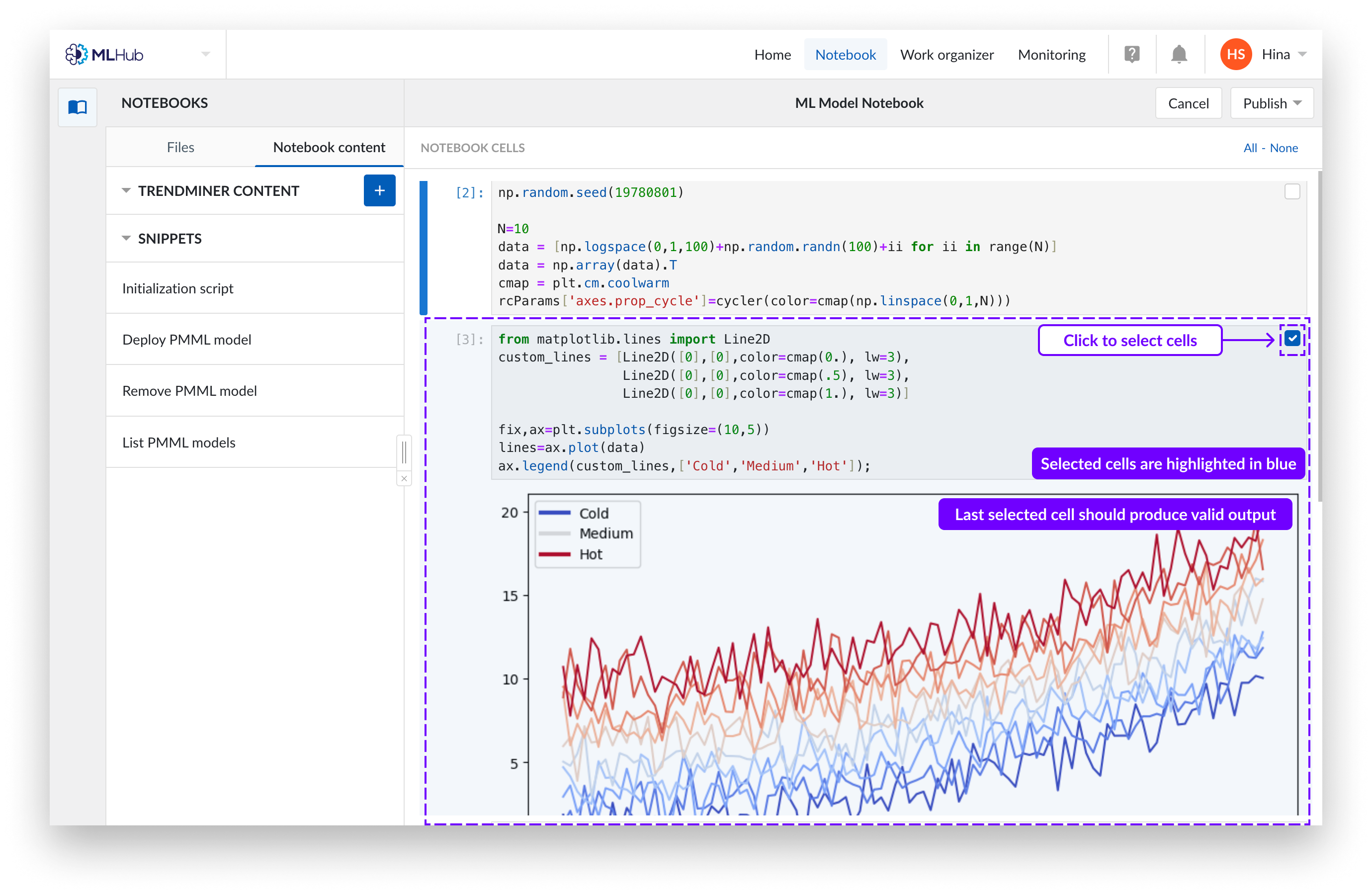Check the checkbox for cell 2

coord(1292,191)
